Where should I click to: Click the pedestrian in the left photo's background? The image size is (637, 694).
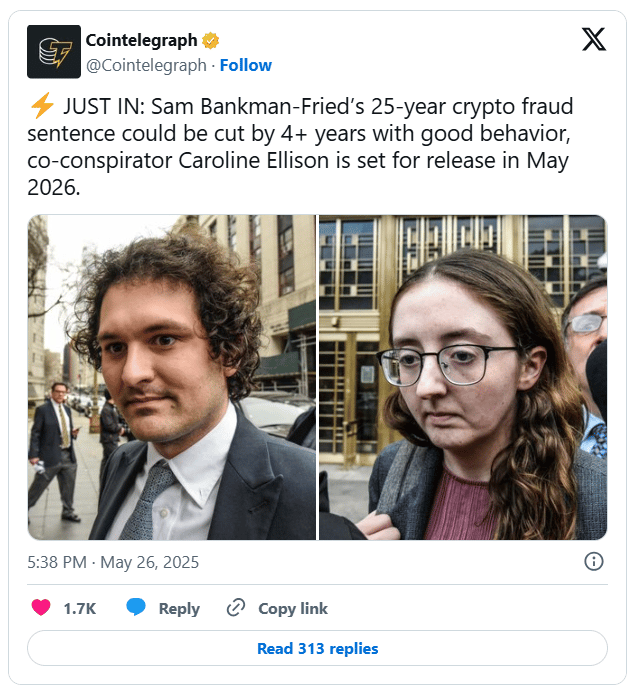(55, 451)
